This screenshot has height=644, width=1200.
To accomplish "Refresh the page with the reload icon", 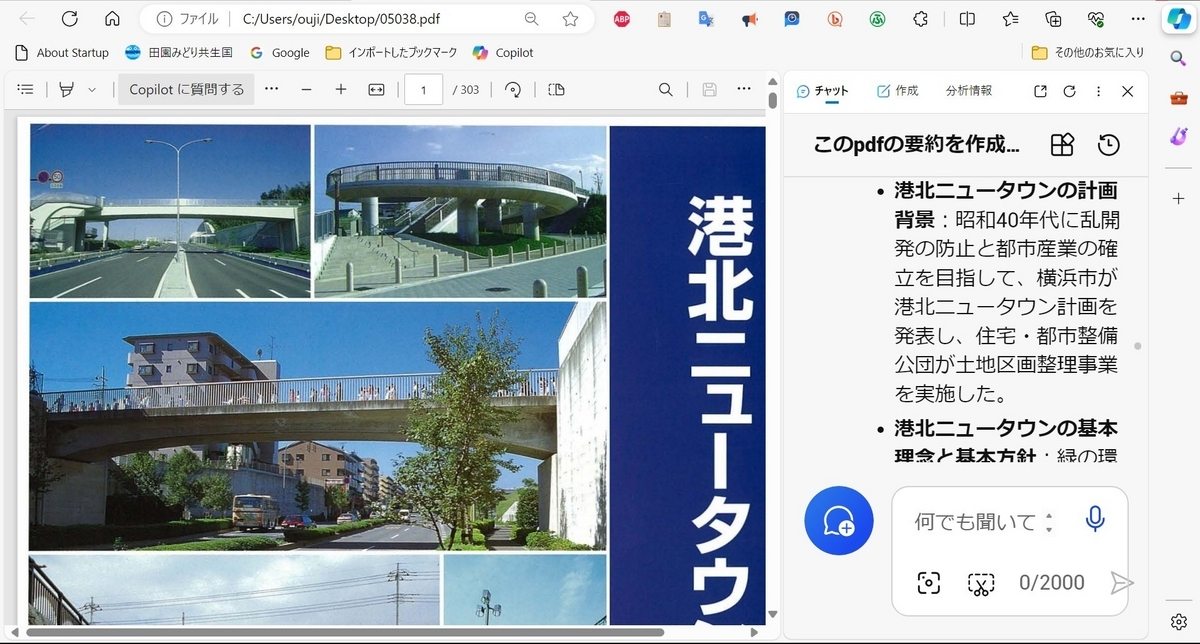I will tap(69, 19).
